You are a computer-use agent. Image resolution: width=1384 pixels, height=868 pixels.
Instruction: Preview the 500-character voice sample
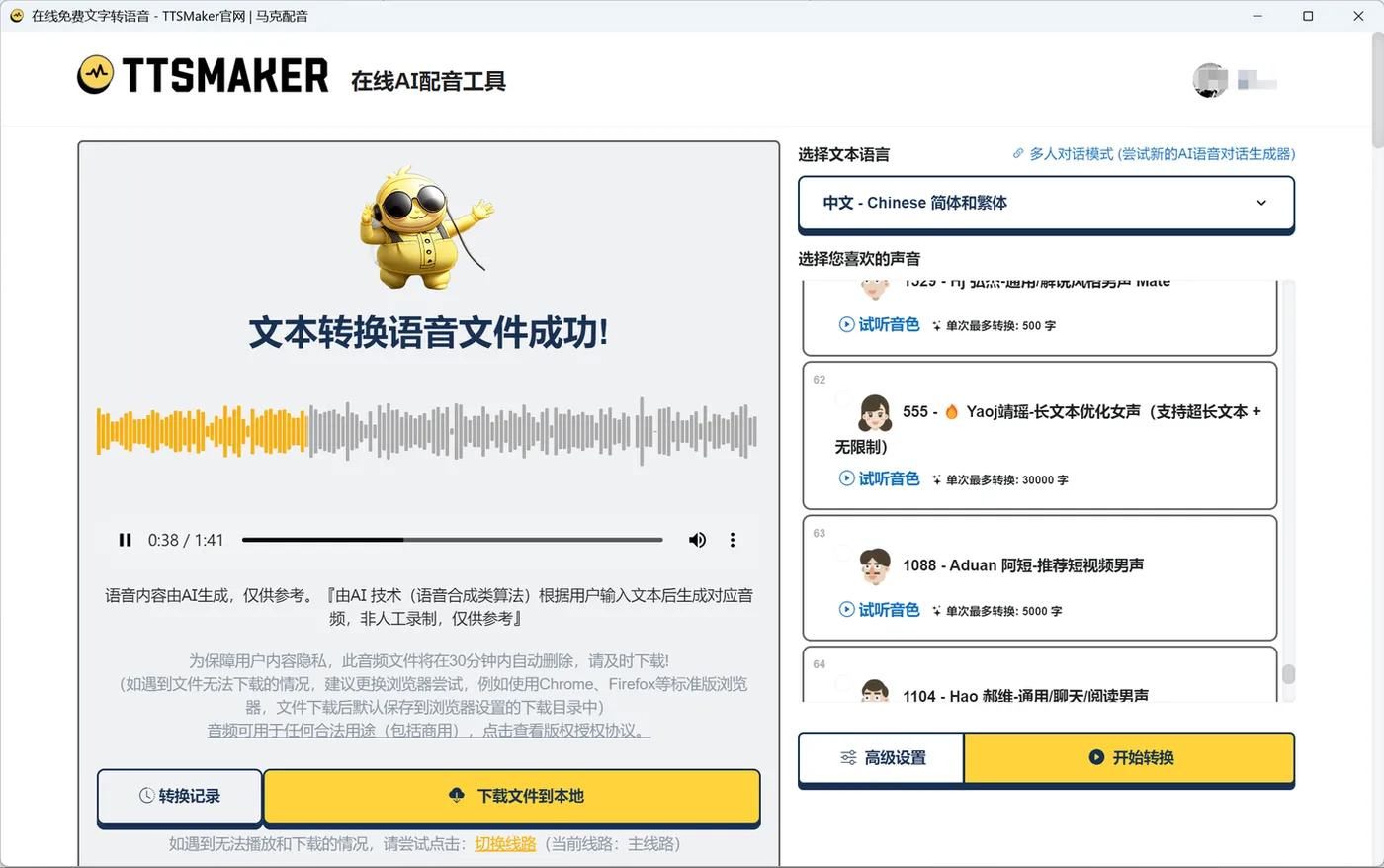coord(879,324)
